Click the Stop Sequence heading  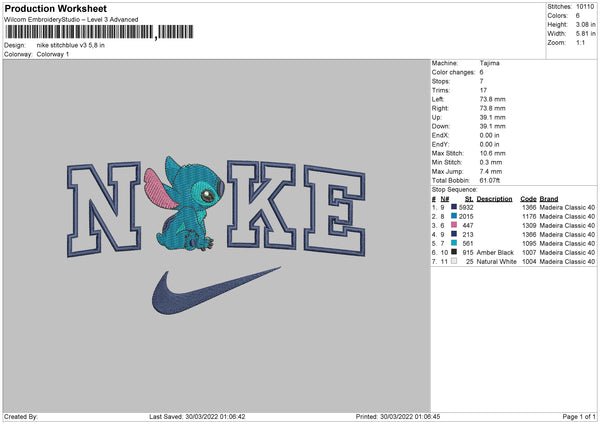click(x=455, y=189)
